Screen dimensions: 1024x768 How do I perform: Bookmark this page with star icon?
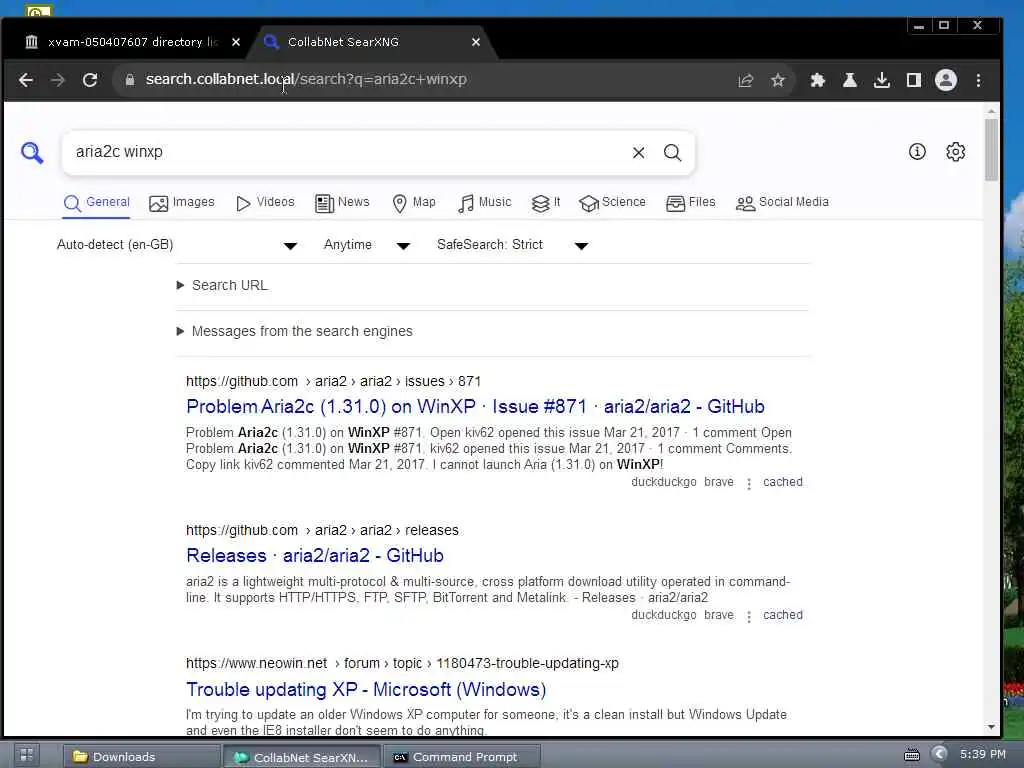pyautogui.click(x=777, y=80)
